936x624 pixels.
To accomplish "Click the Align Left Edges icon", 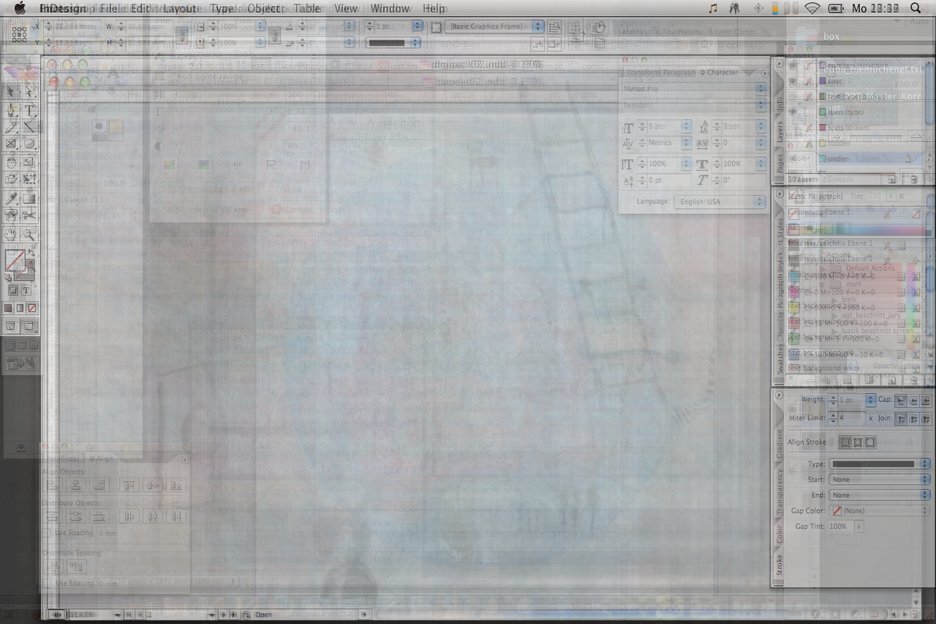I will (x=53, y=485).
